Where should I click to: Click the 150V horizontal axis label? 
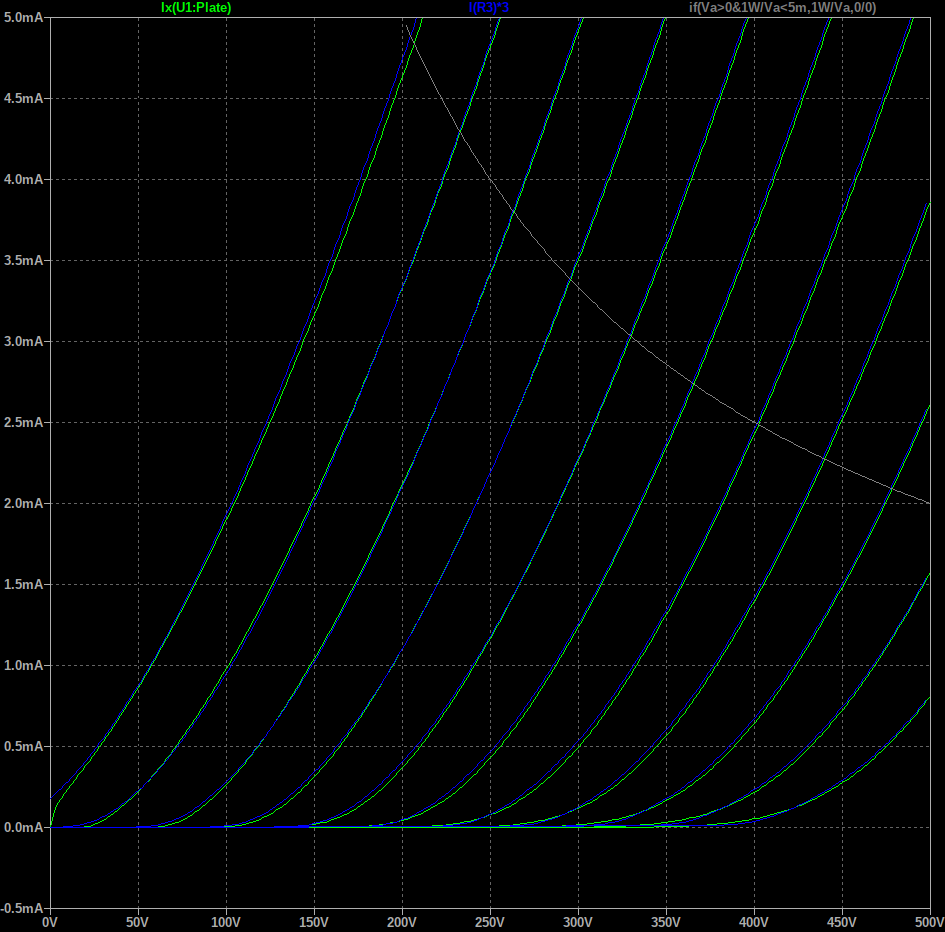pos(313,922)
